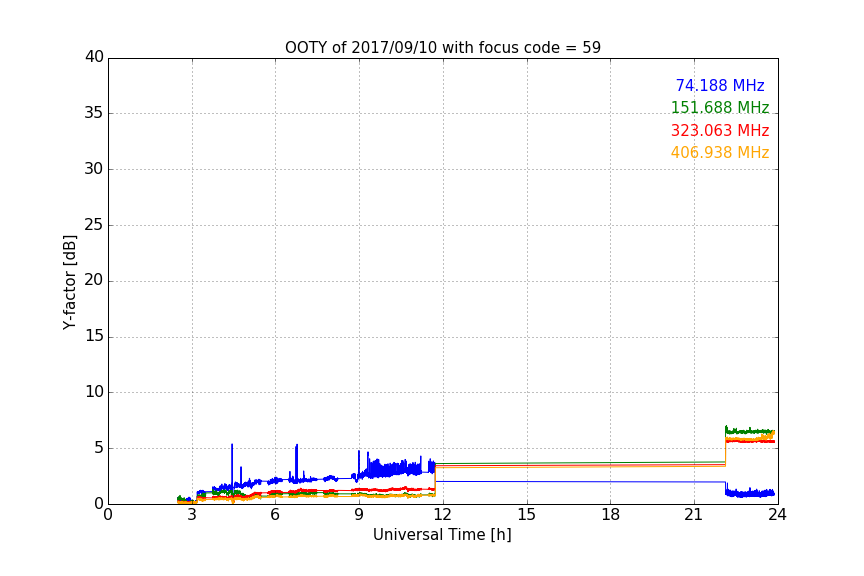Click the x-axis tick label 12

(x=442, y=515)
